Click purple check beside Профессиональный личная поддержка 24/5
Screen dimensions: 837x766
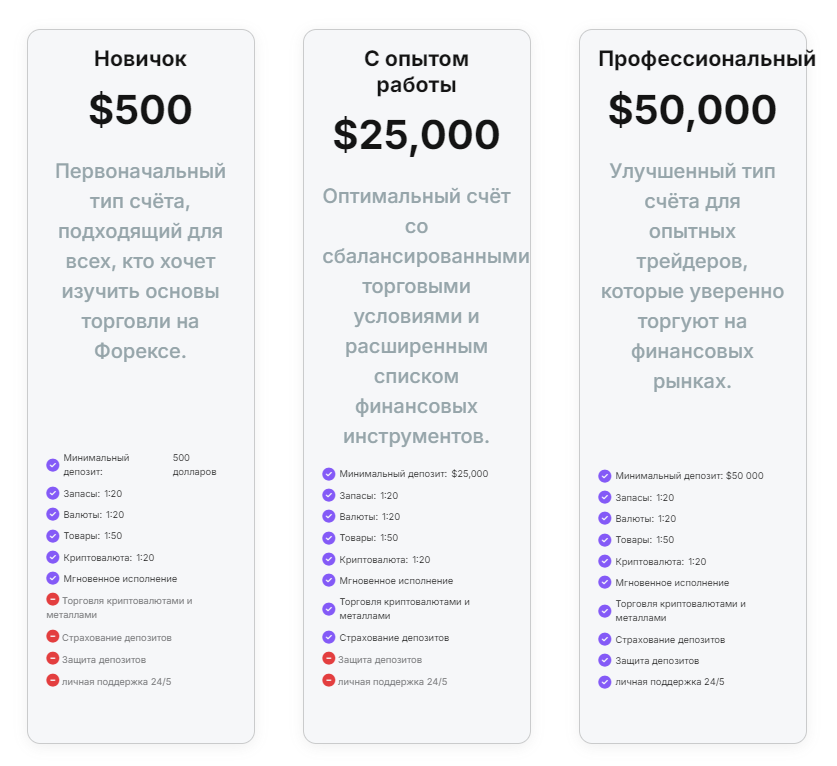(x=605, y=682)
